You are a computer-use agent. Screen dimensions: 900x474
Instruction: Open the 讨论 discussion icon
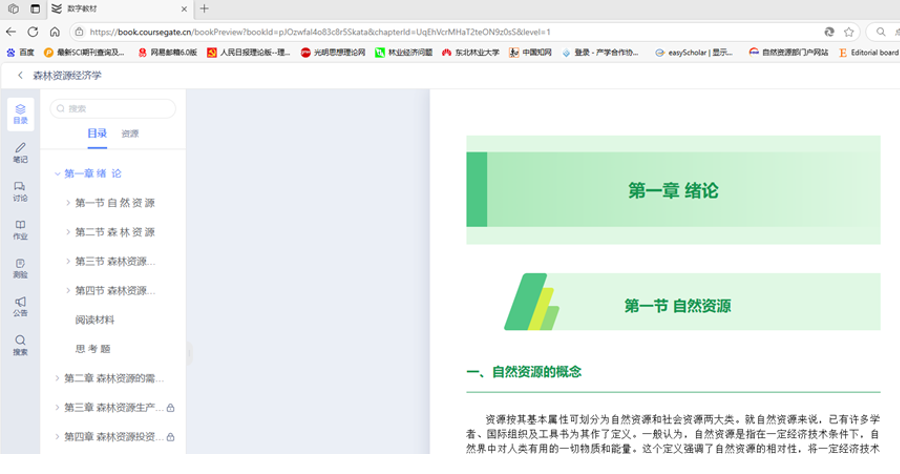coord(20,191)
